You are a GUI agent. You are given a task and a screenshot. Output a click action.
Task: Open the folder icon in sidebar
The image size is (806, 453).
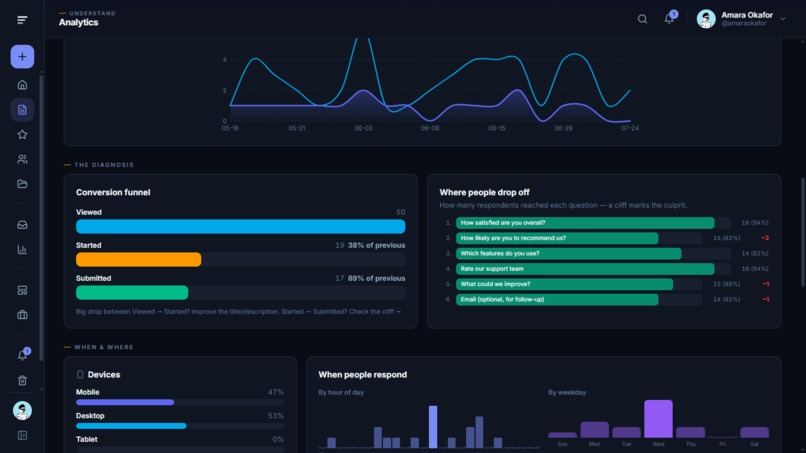click(x=22, y=184)
